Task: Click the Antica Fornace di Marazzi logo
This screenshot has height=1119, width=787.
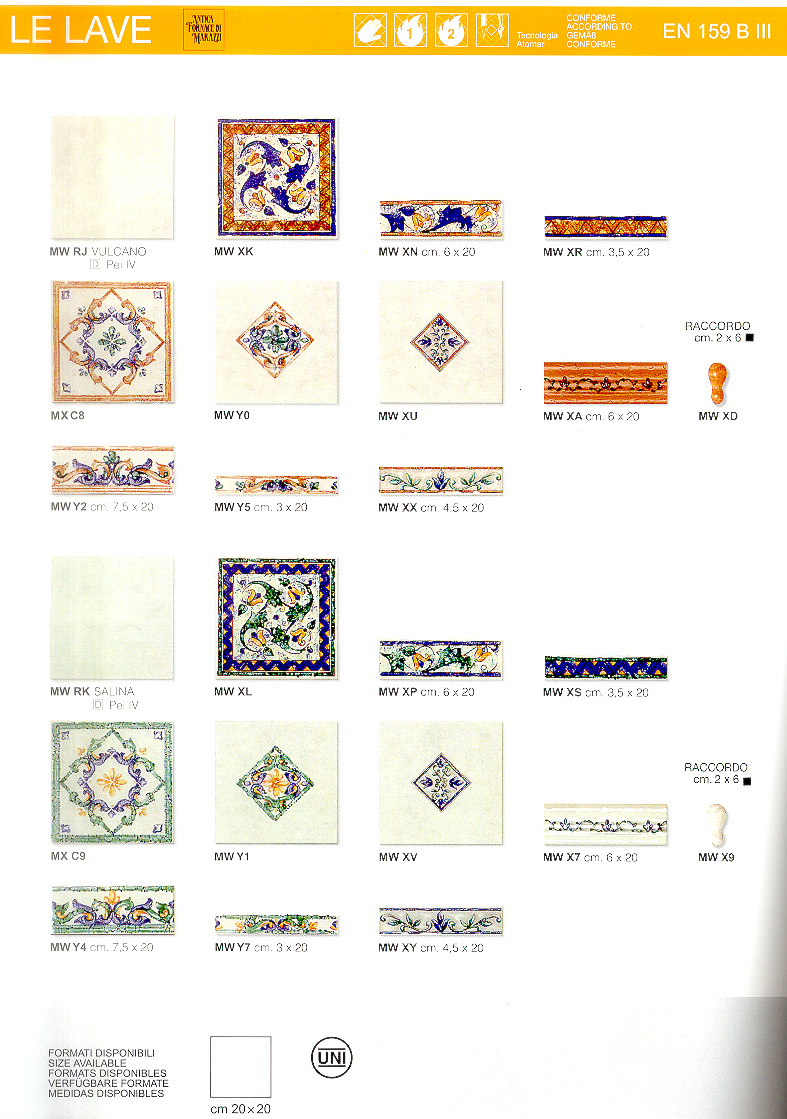Action: pyautogui.click(x=204, y=30)
